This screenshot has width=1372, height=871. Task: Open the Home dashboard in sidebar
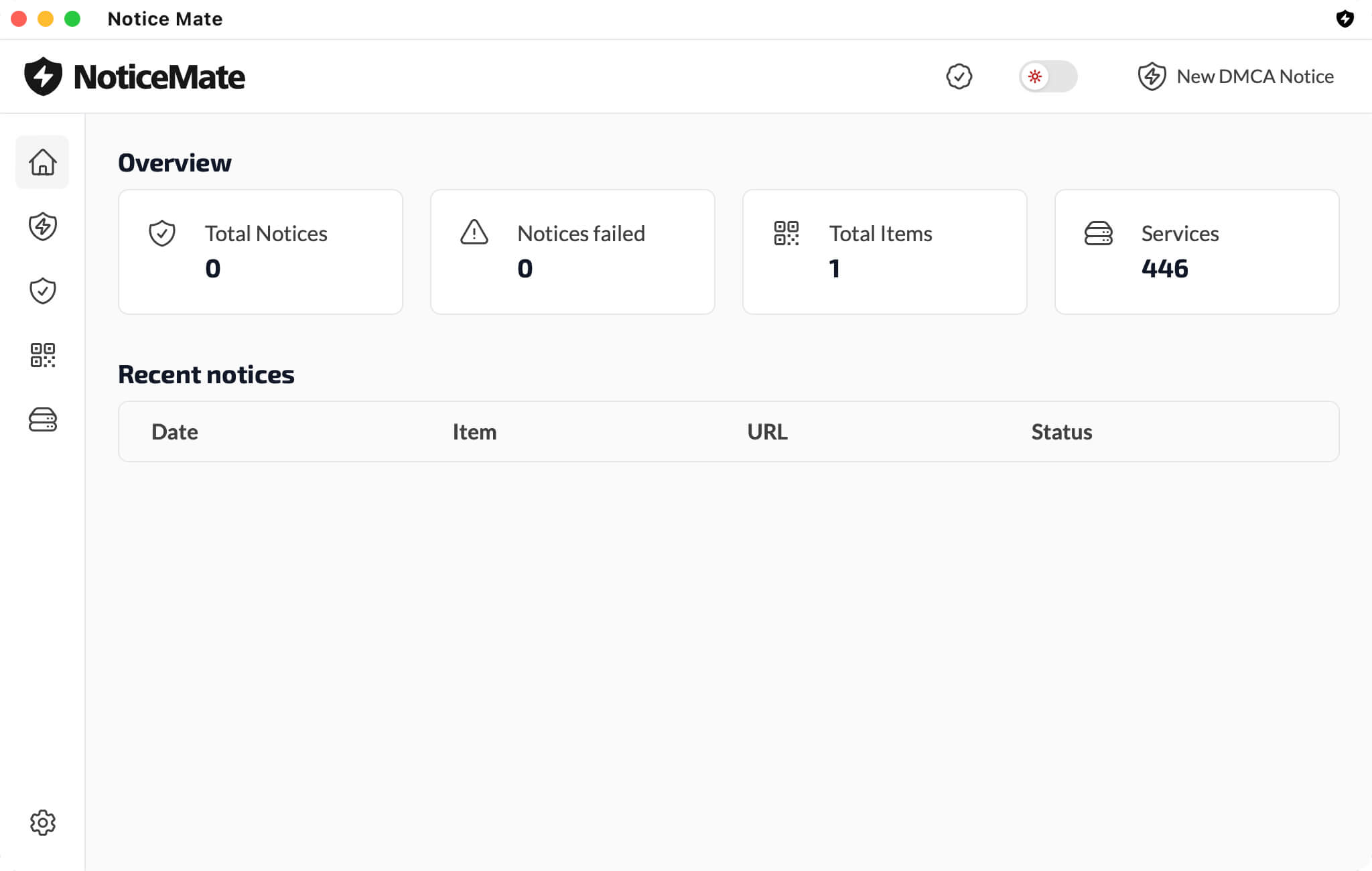click(x=42, y=162)
